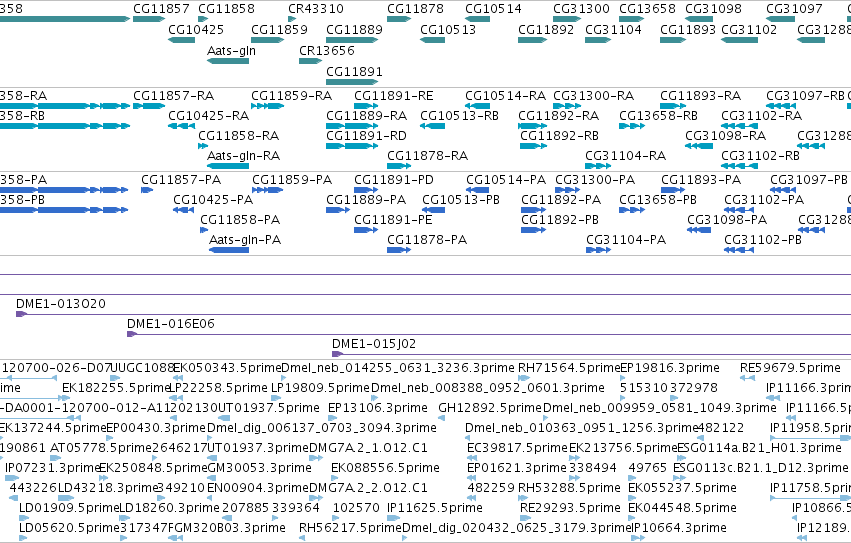
Task: Open the IP11625.5prime EST label
Action: [435, 508]
